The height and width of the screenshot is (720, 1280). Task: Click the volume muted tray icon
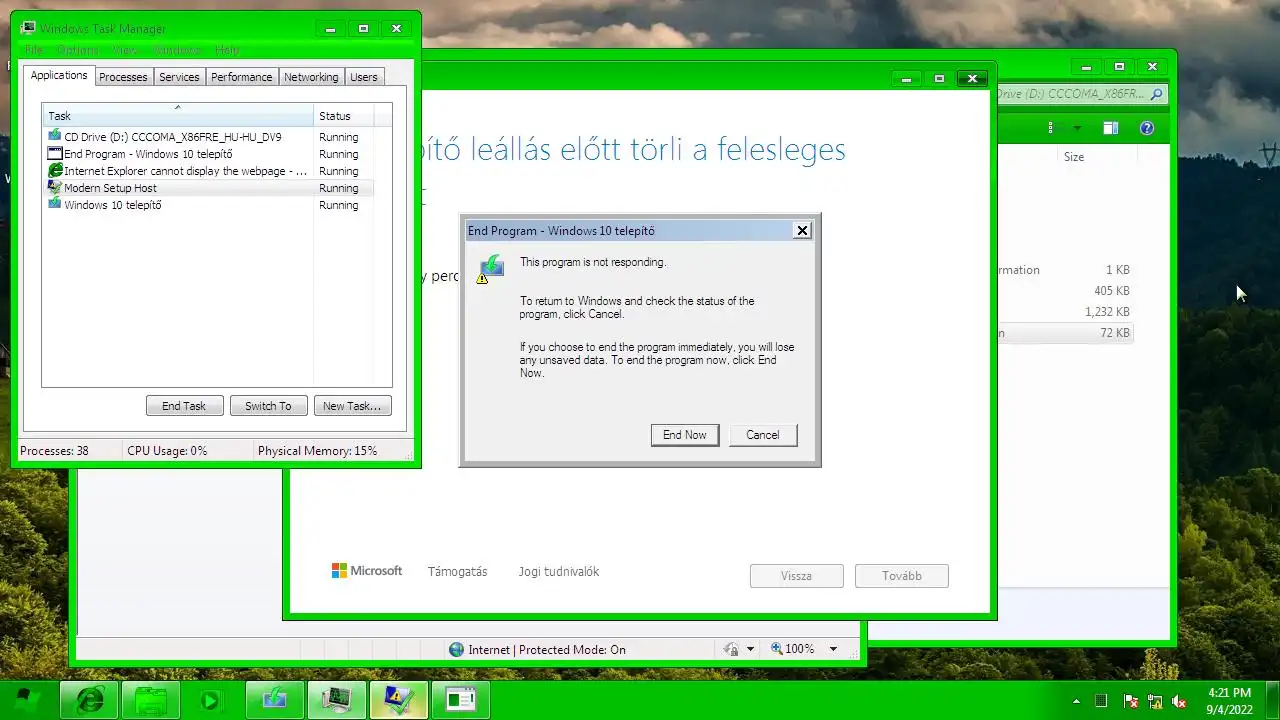(x=1178, y=701)
